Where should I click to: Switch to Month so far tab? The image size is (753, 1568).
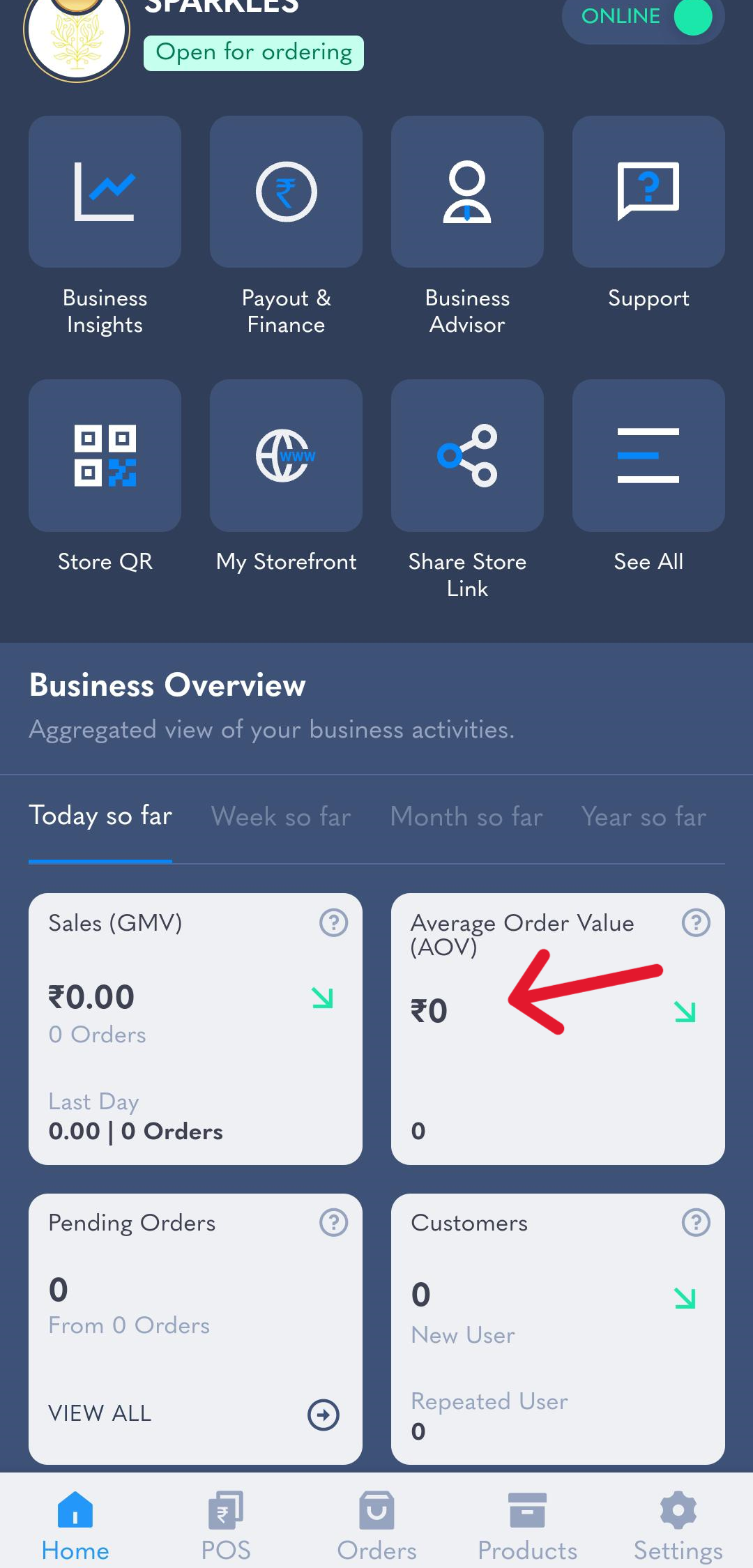pyautogui.click(x=466, y=816)
